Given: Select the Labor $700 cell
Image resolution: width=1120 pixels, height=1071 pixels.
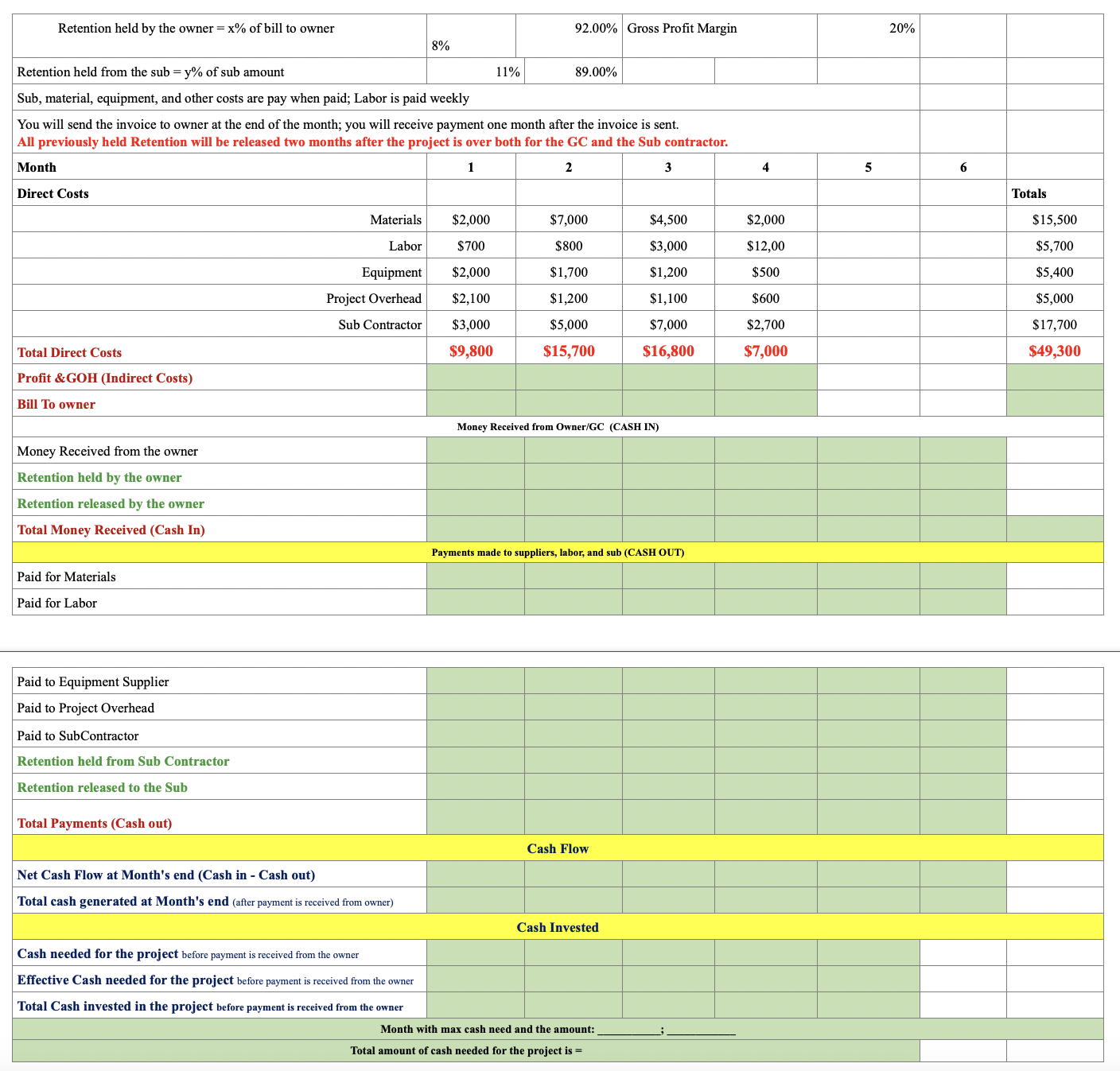Looking at the screenshot, I should (x=471, y=246).
